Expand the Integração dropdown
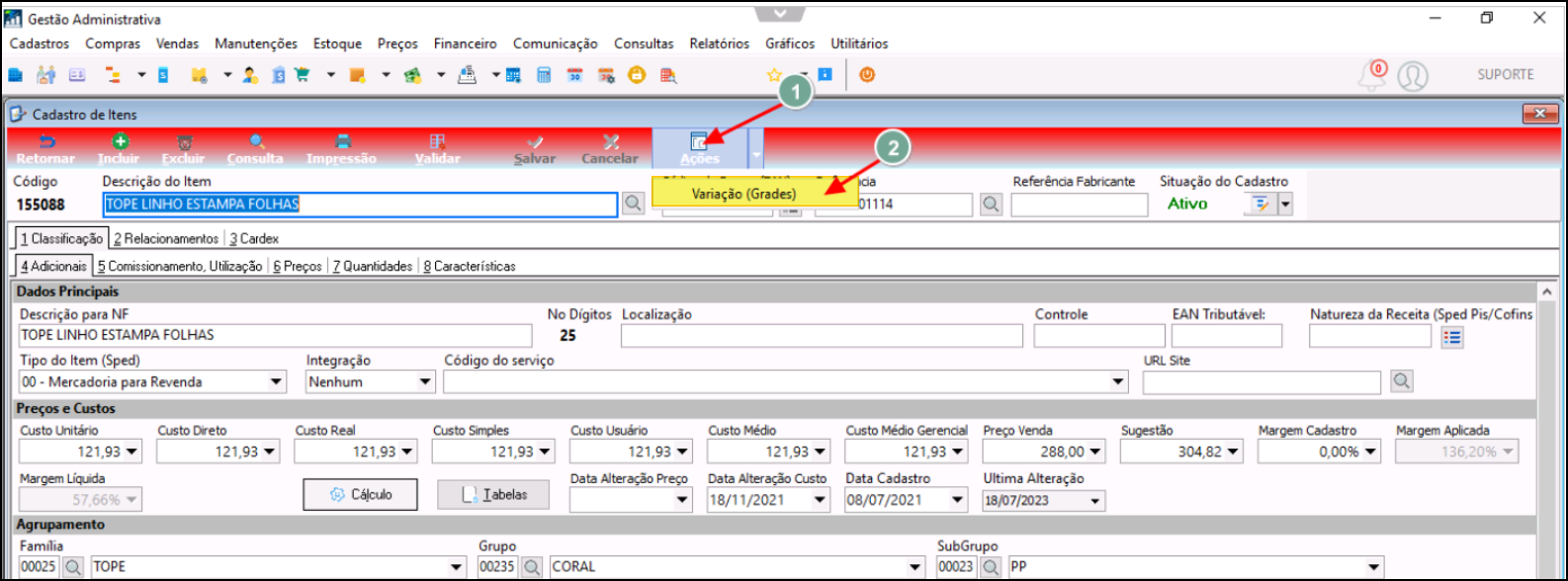The height and width of the screenshot is (581, 1568). (425, 382)
